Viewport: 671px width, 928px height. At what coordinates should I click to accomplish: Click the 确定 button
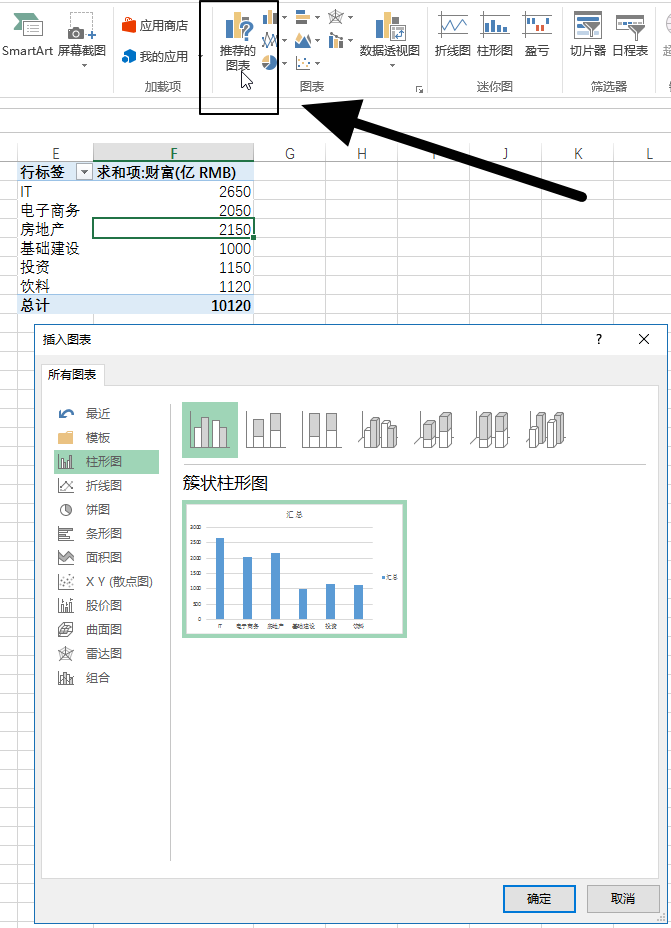coord(539,898)
